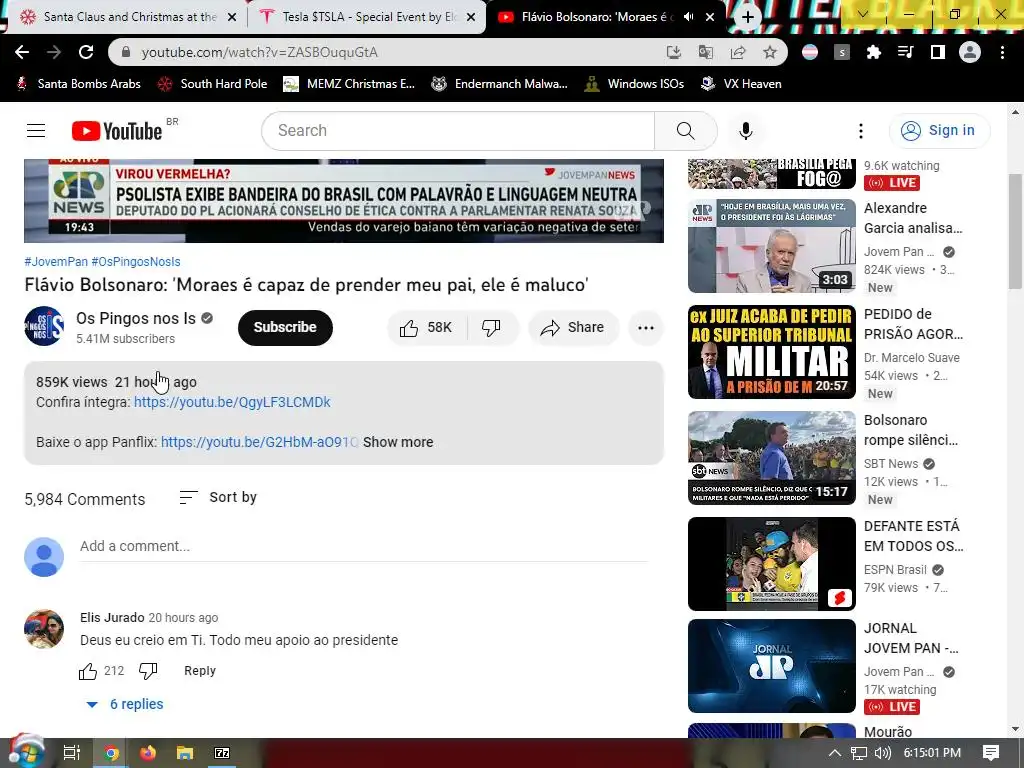Open File Explorer from the taskbar
1024x768 pixels.
185,753
